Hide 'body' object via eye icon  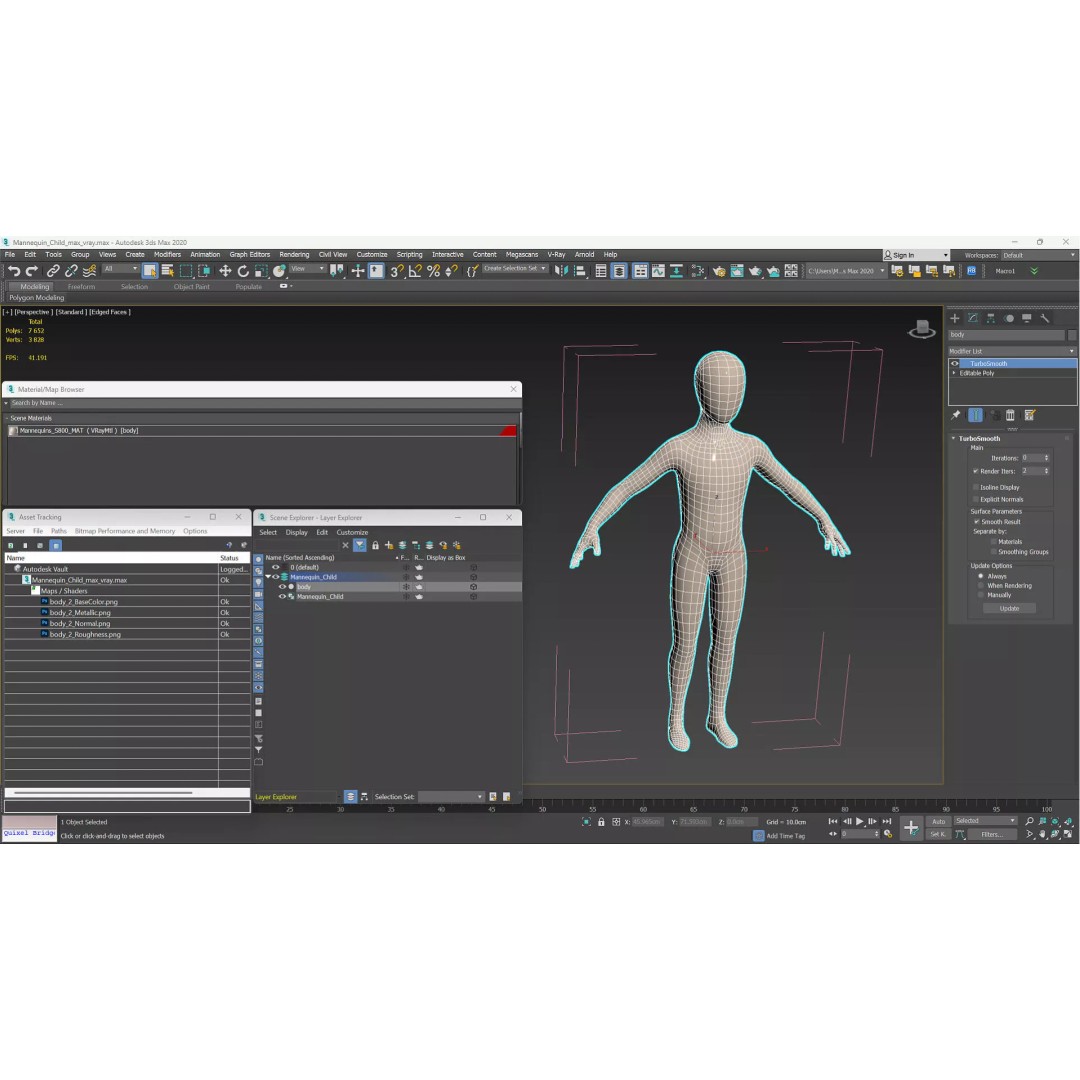282,587
